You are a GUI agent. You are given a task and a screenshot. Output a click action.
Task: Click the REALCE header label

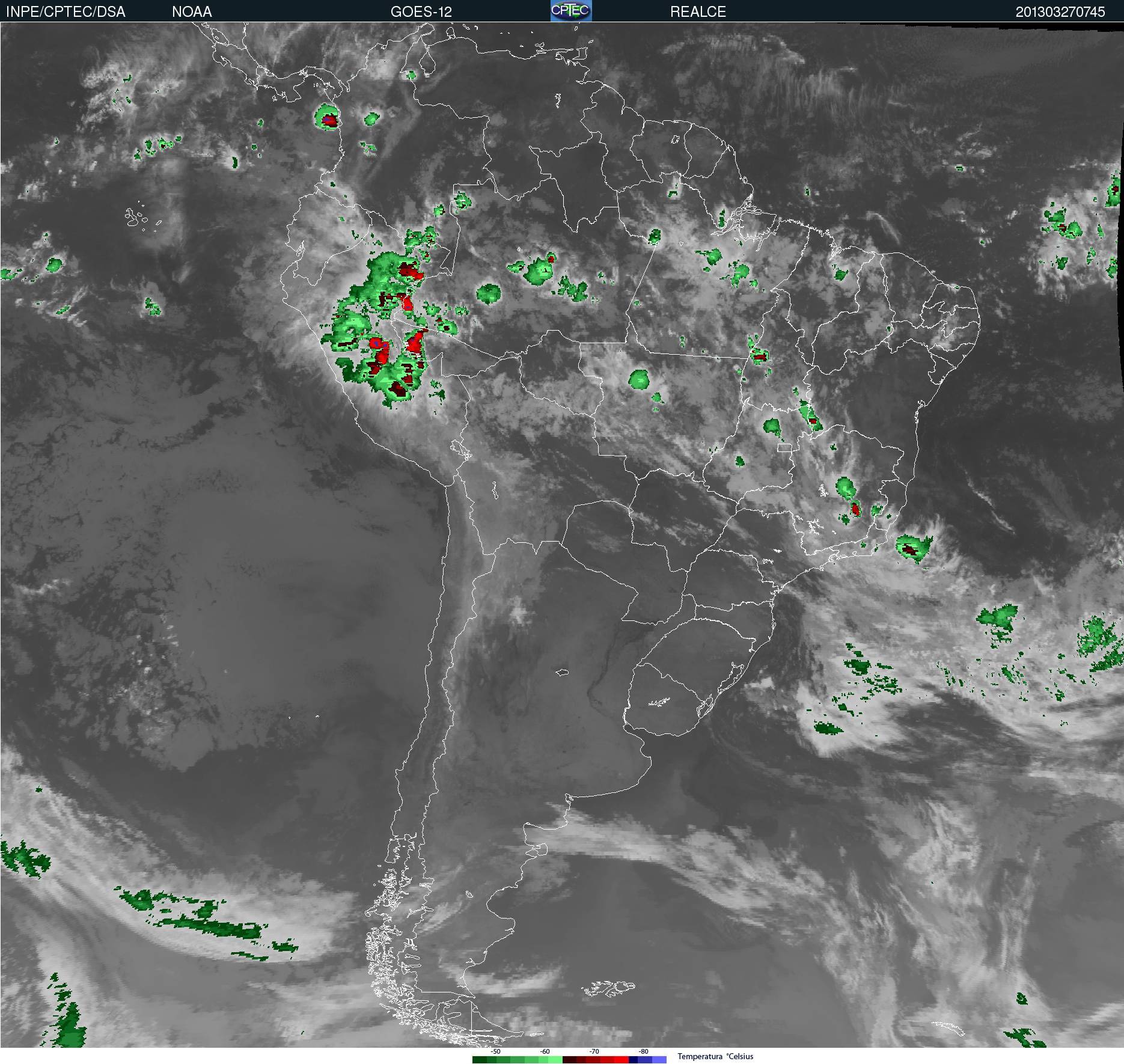click(x=698, y=11)
